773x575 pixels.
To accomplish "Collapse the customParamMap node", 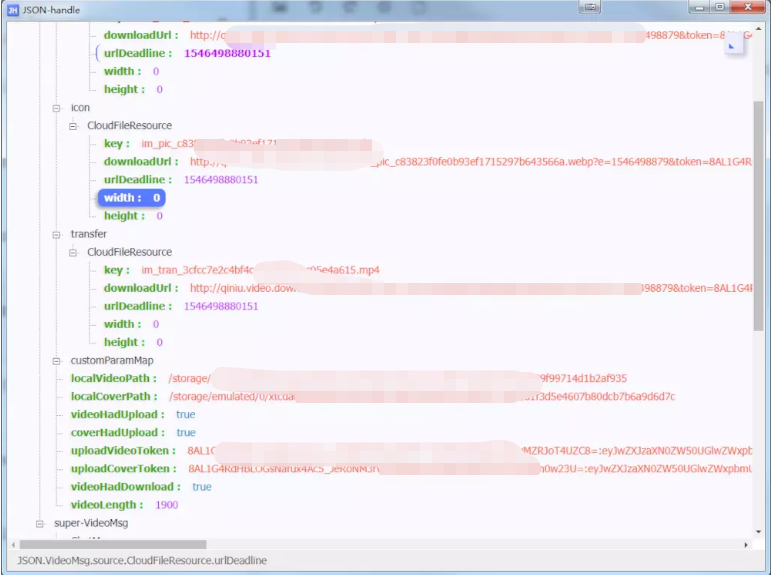I will pos(56,361).
